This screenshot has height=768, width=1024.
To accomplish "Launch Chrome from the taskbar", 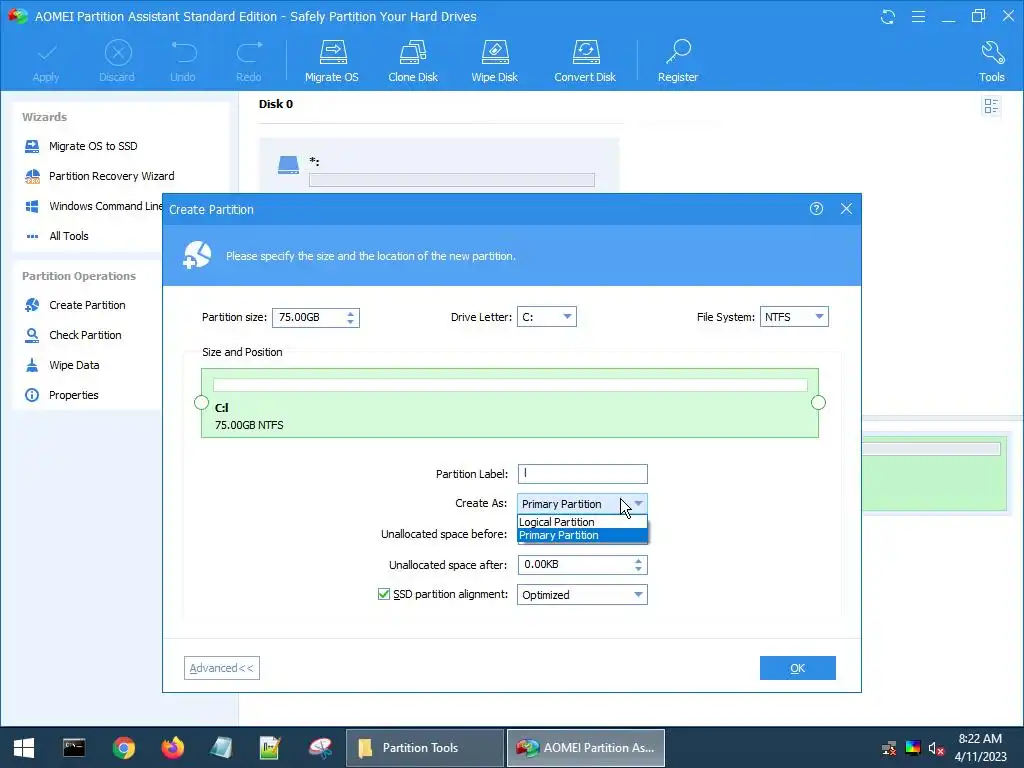I will pos(123,748).
